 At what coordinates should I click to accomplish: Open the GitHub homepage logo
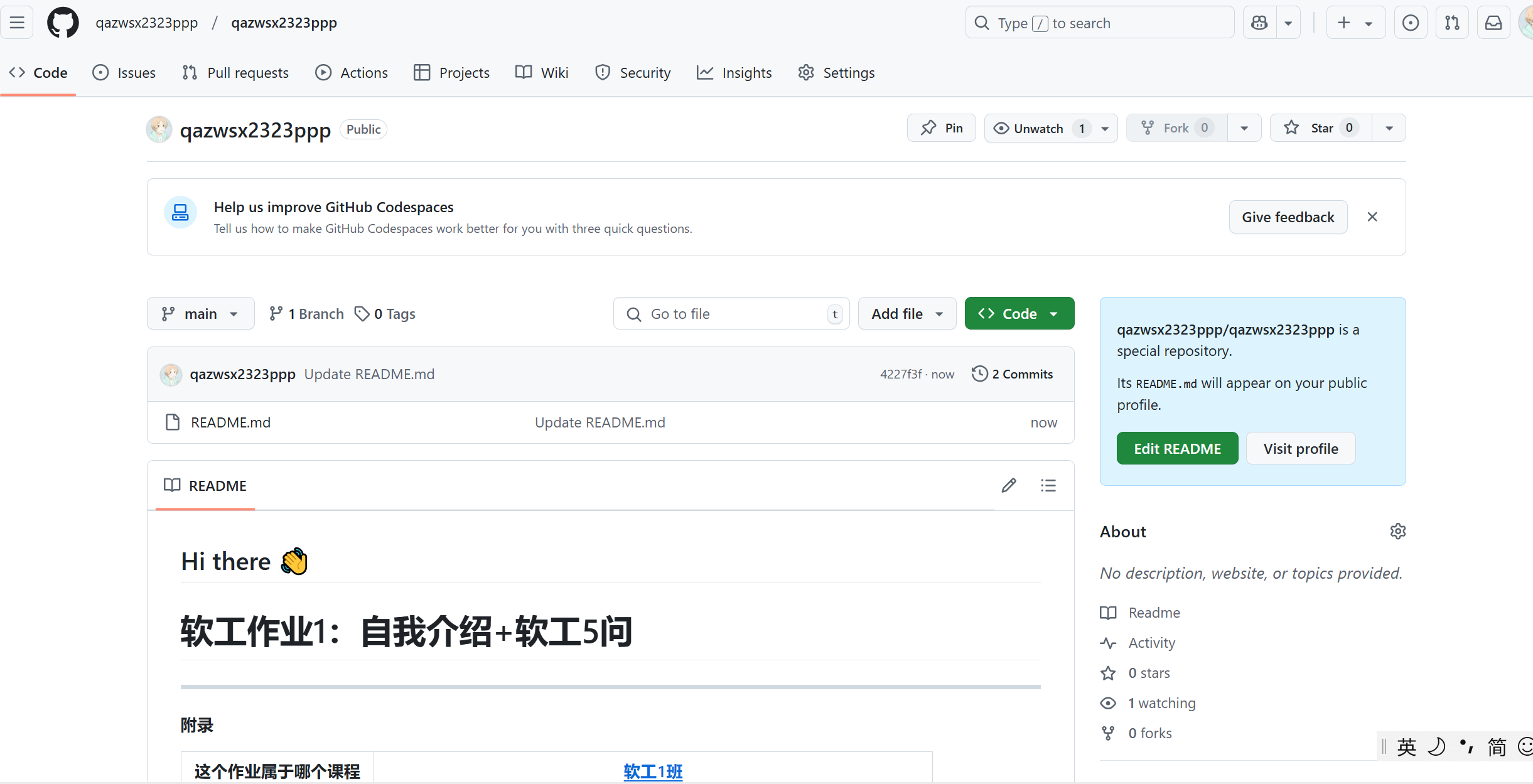pyautogui.click(x=63, y=23)
